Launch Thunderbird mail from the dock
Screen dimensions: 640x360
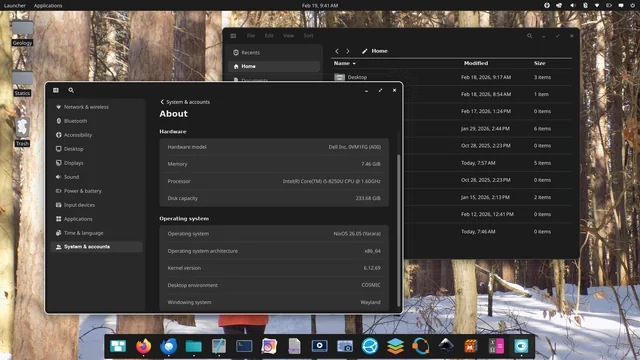[x=168, y=346]
